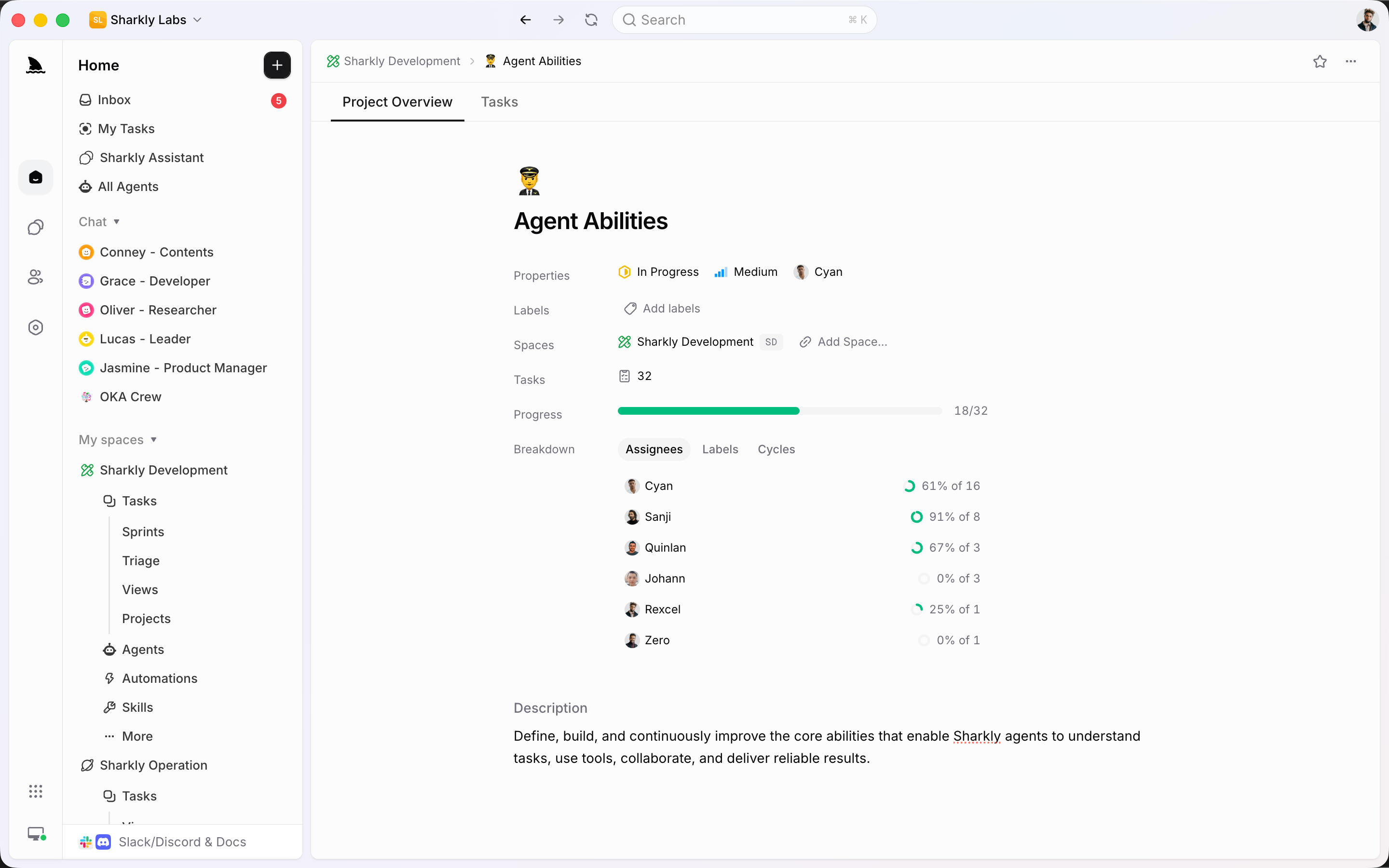The width and height of the screenshot is (1389, 868).
Task: Click the Sharkly Development SD space chip
Action: pos(700,342)
